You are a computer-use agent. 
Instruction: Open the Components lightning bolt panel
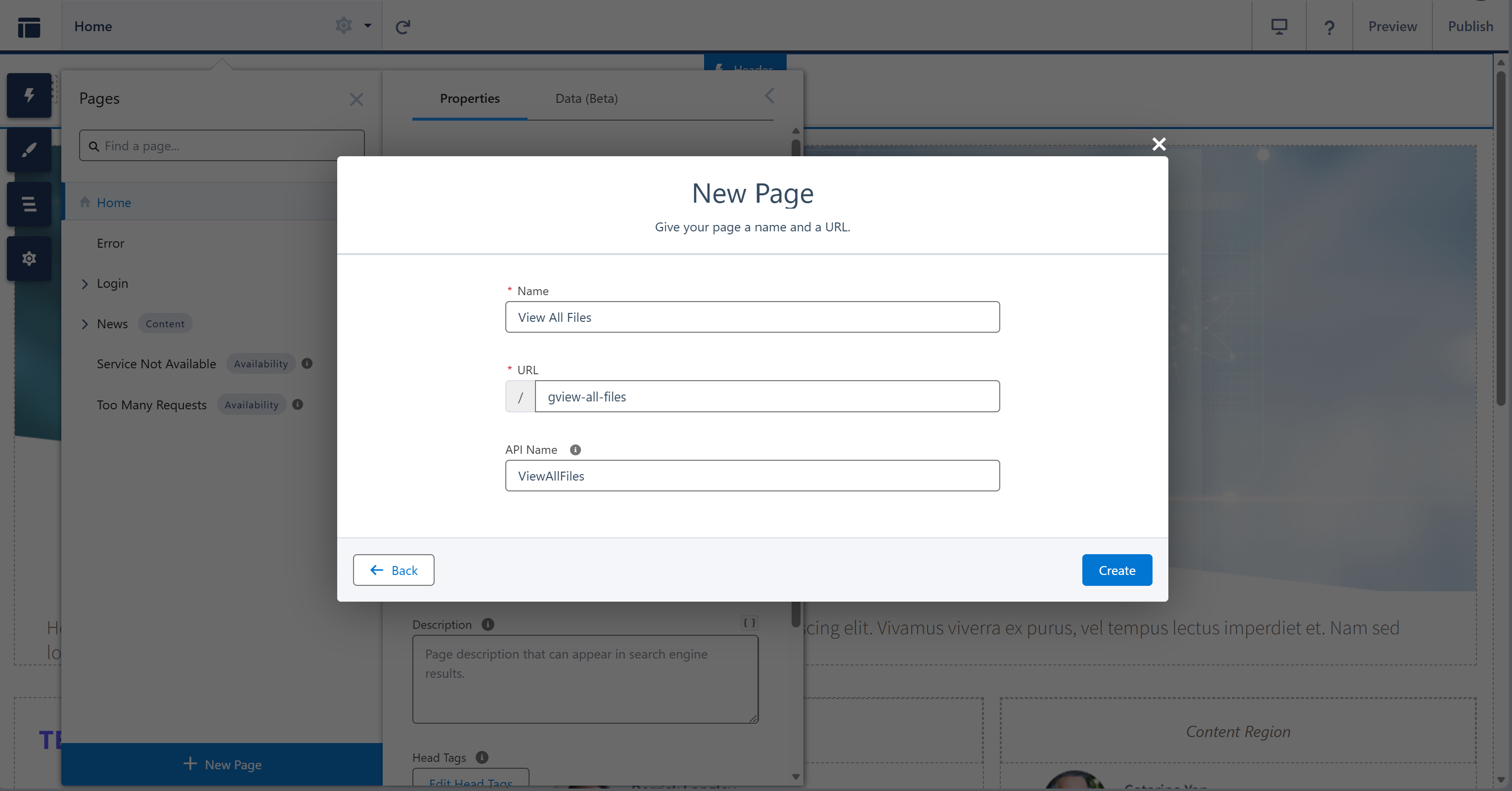[29, 95]
